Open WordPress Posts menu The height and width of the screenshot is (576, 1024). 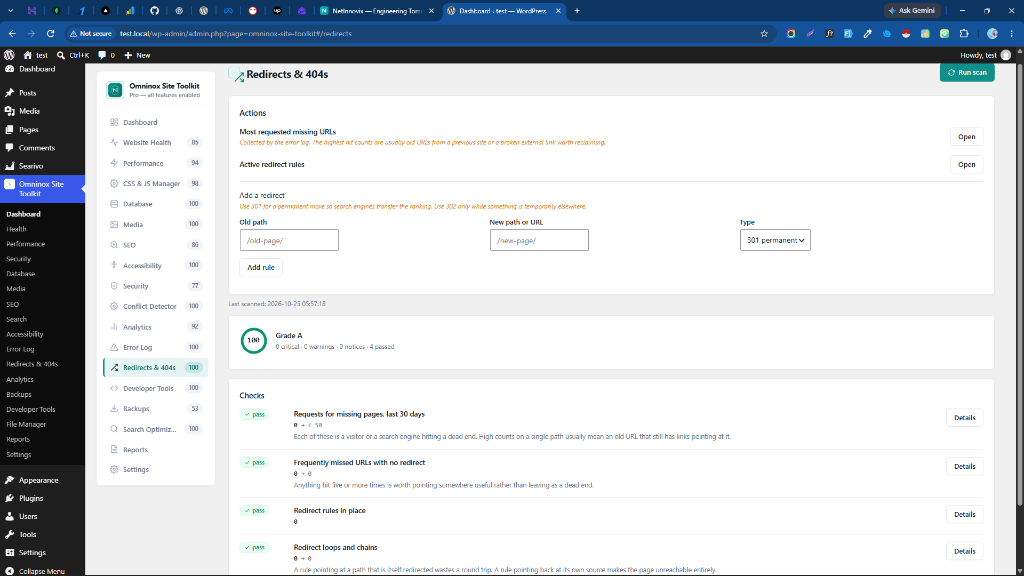(x=42, y=93)
